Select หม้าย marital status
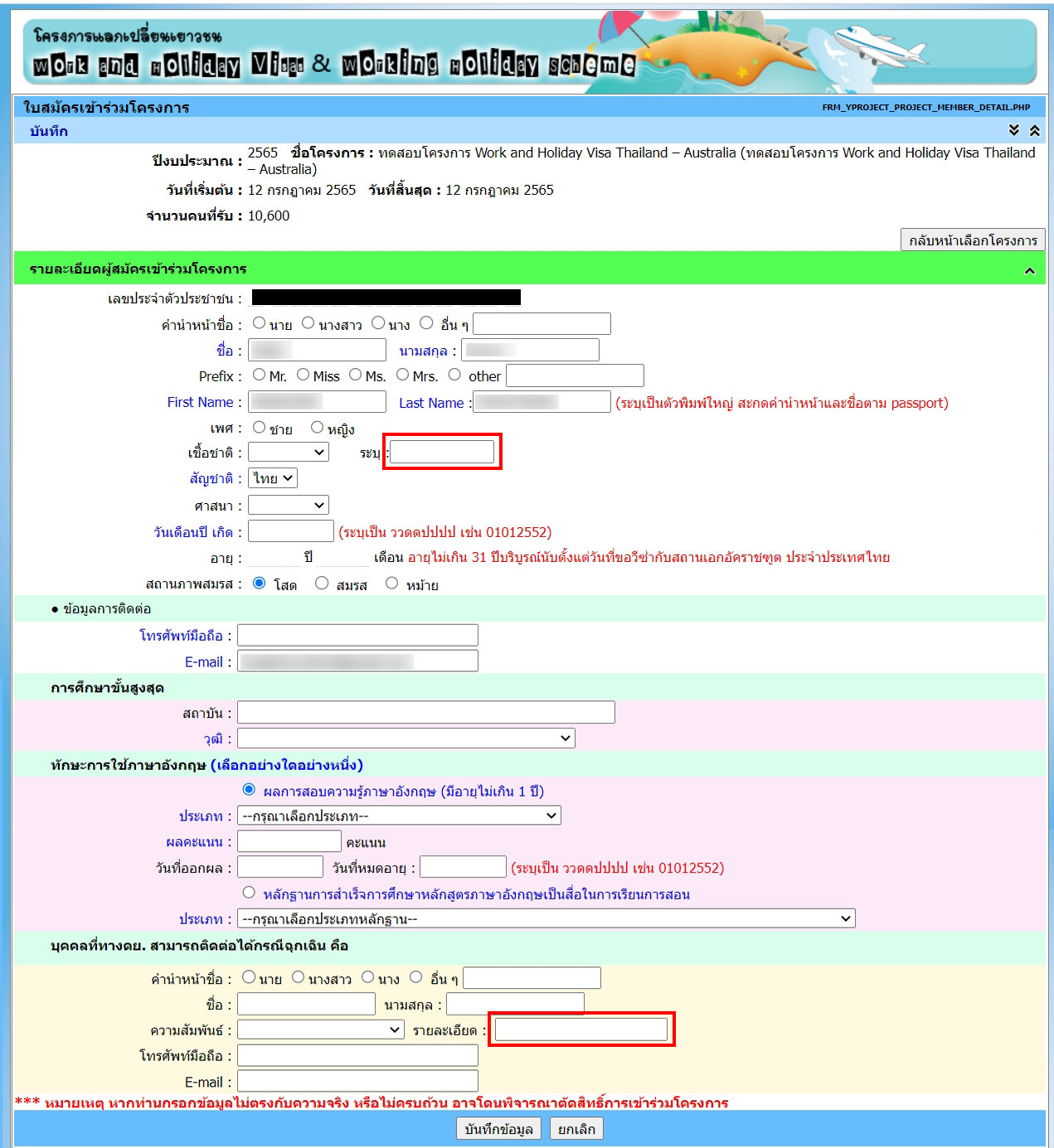Screen dimensions: 1054x1148 click(391, 584)
